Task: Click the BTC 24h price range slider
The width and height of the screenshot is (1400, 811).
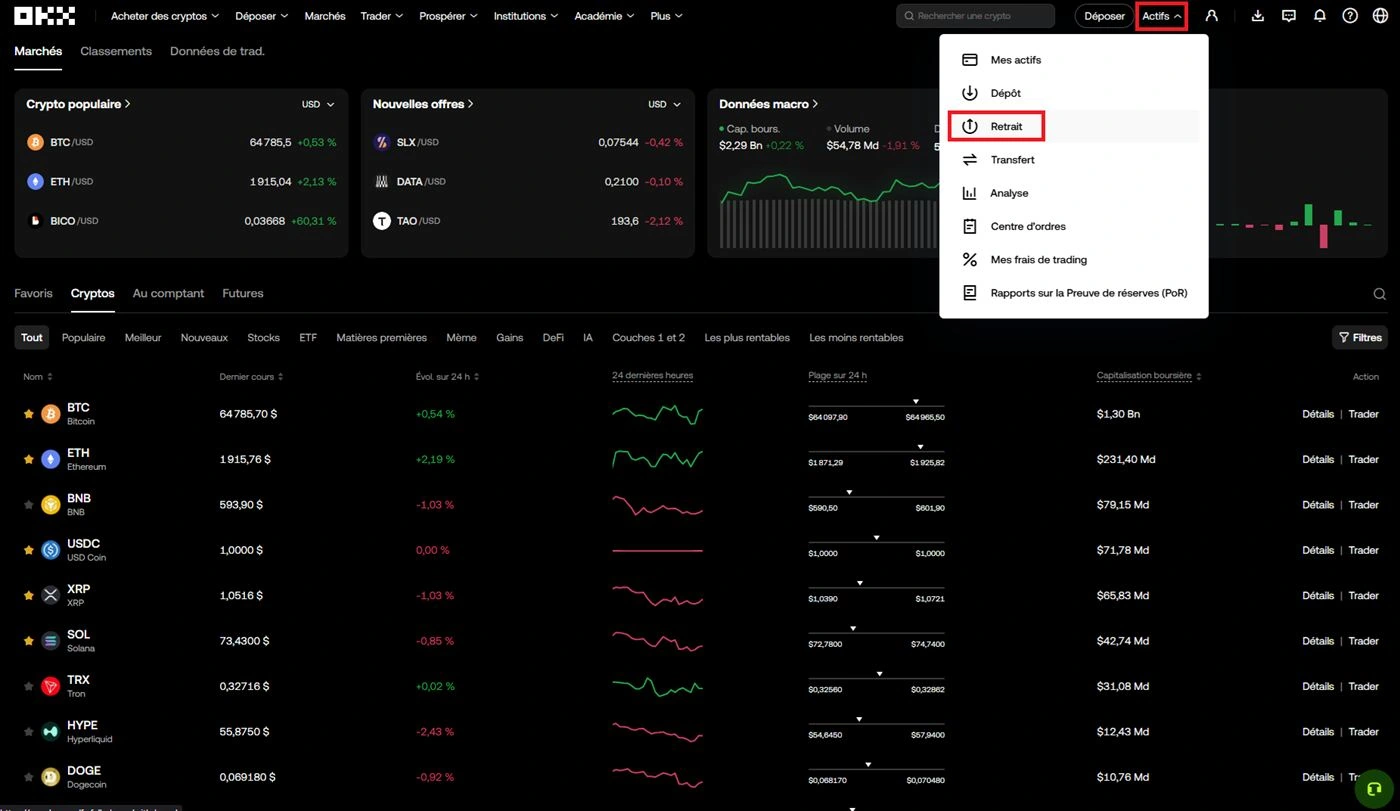Action: coord(876,408)
